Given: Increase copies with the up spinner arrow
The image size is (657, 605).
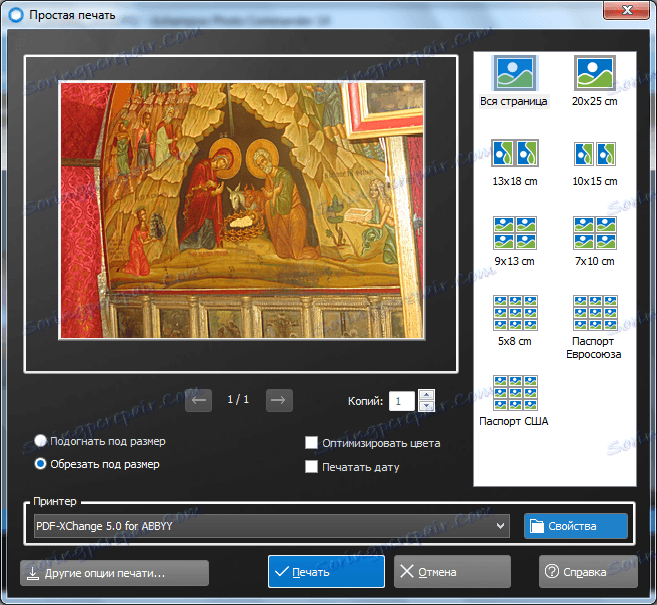Looking at the screenshot, I should (427, 395).
